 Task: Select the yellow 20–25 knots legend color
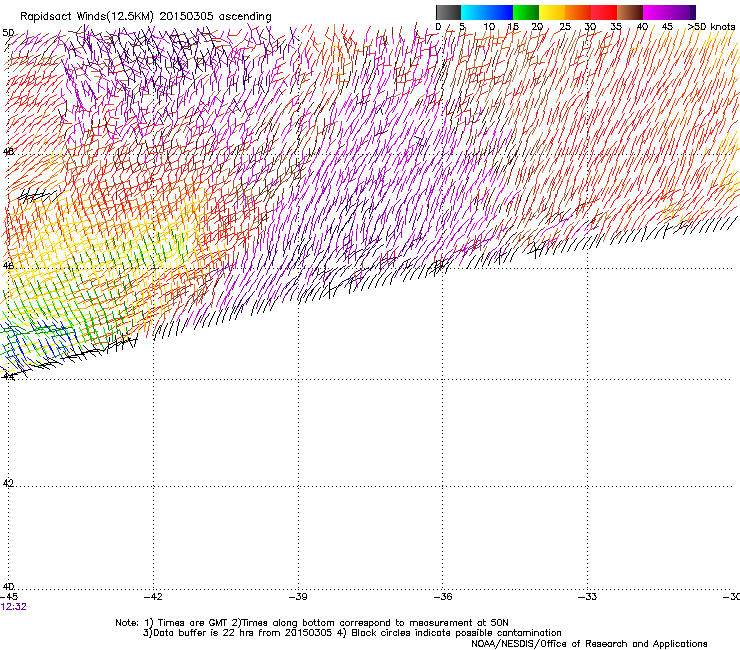tap(552, 12)
